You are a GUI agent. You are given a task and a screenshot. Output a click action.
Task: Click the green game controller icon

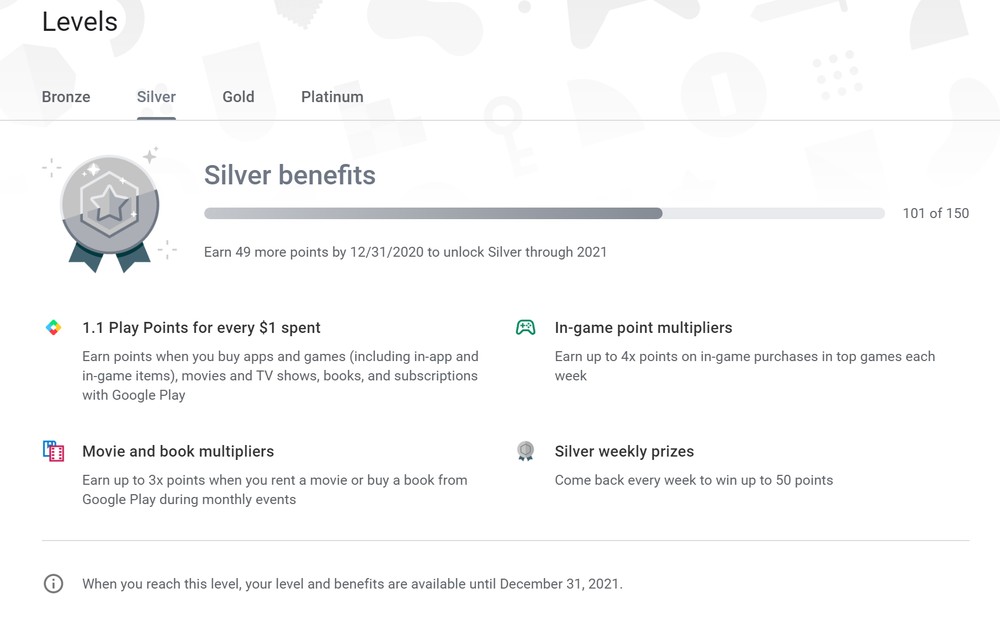(x=525, y=328)
